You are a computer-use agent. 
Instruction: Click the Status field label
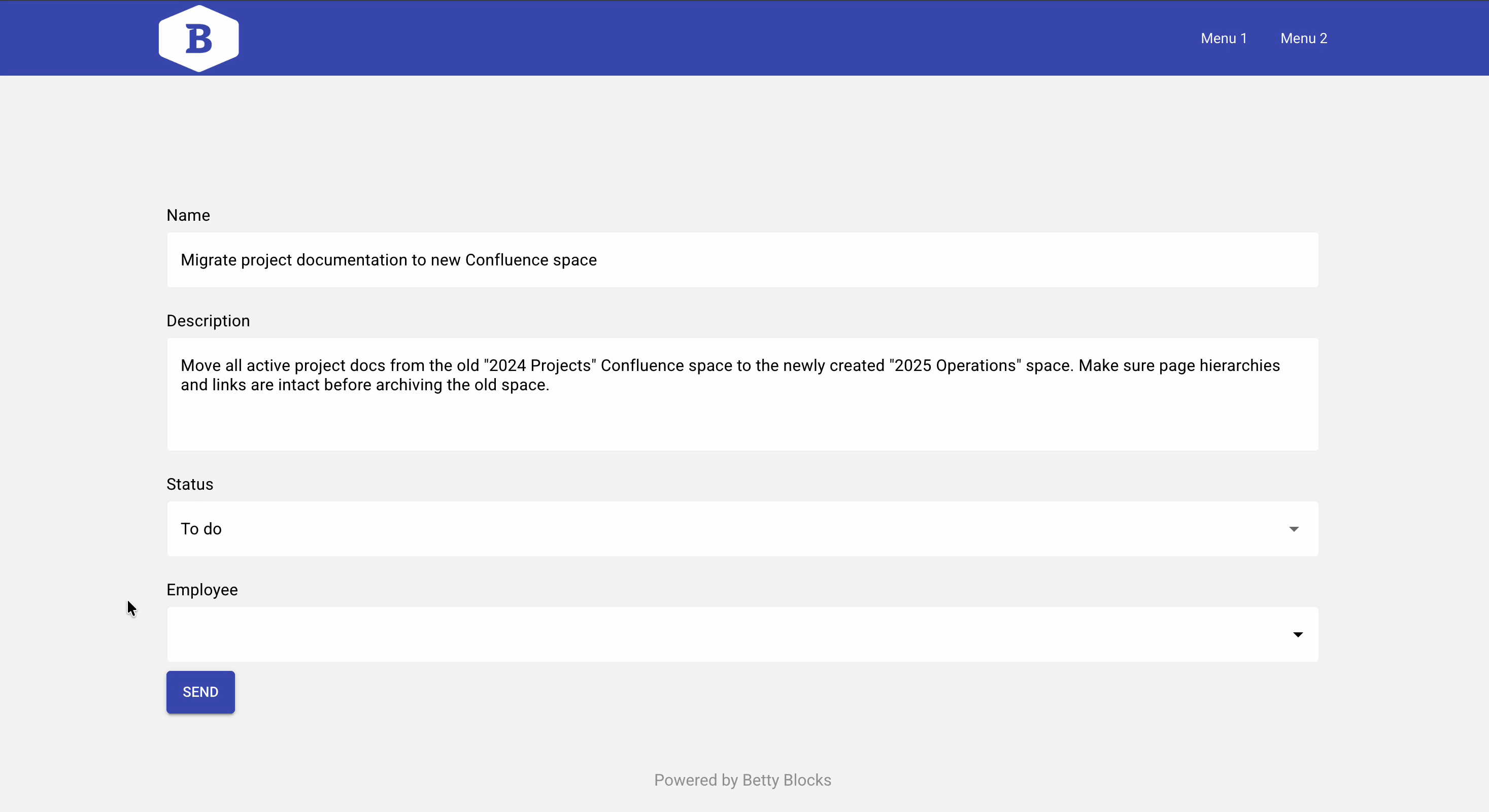190,484
